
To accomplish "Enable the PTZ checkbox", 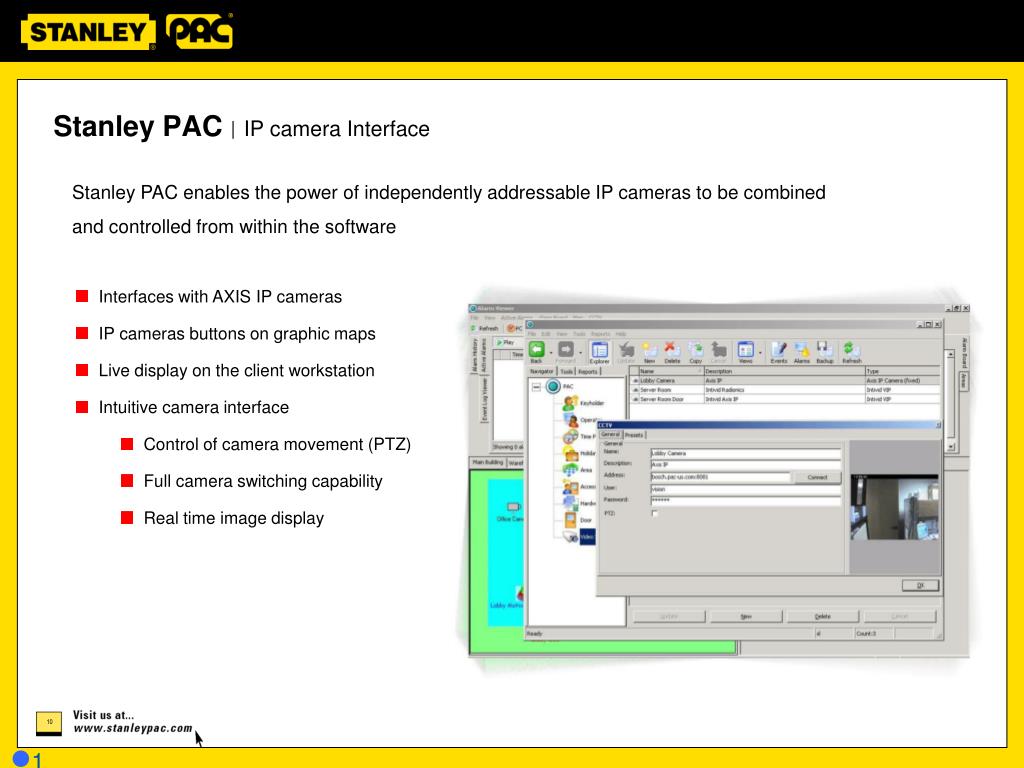I will tap(654, 513).
